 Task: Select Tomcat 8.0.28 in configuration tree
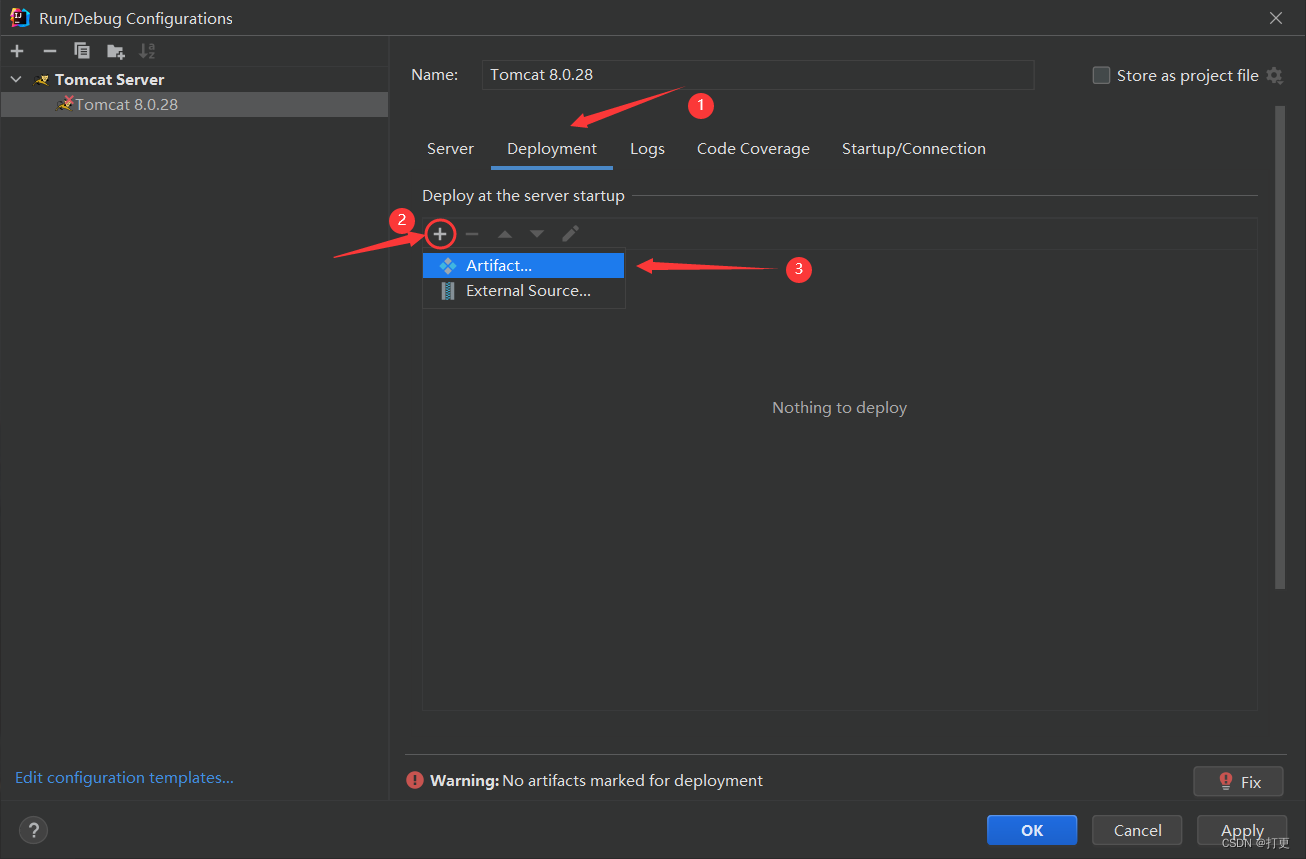tap(194, 104)
